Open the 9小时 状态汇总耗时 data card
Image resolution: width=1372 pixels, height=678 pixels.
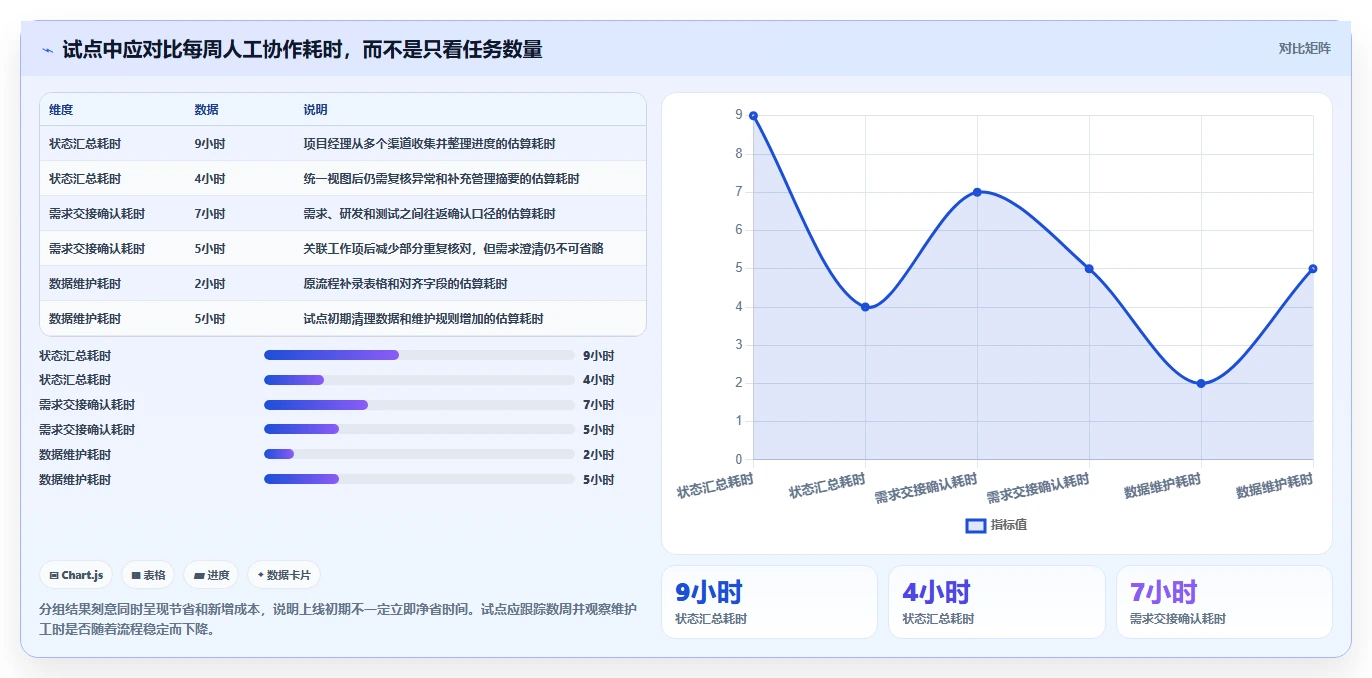[x=769, y=602]
